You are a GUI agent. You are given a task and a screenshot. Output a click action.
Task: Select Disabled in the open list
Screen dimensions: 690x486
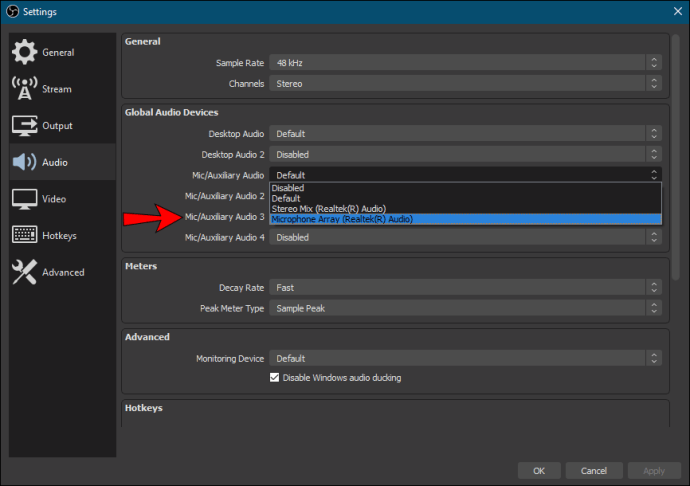click(x=465, y=188)
